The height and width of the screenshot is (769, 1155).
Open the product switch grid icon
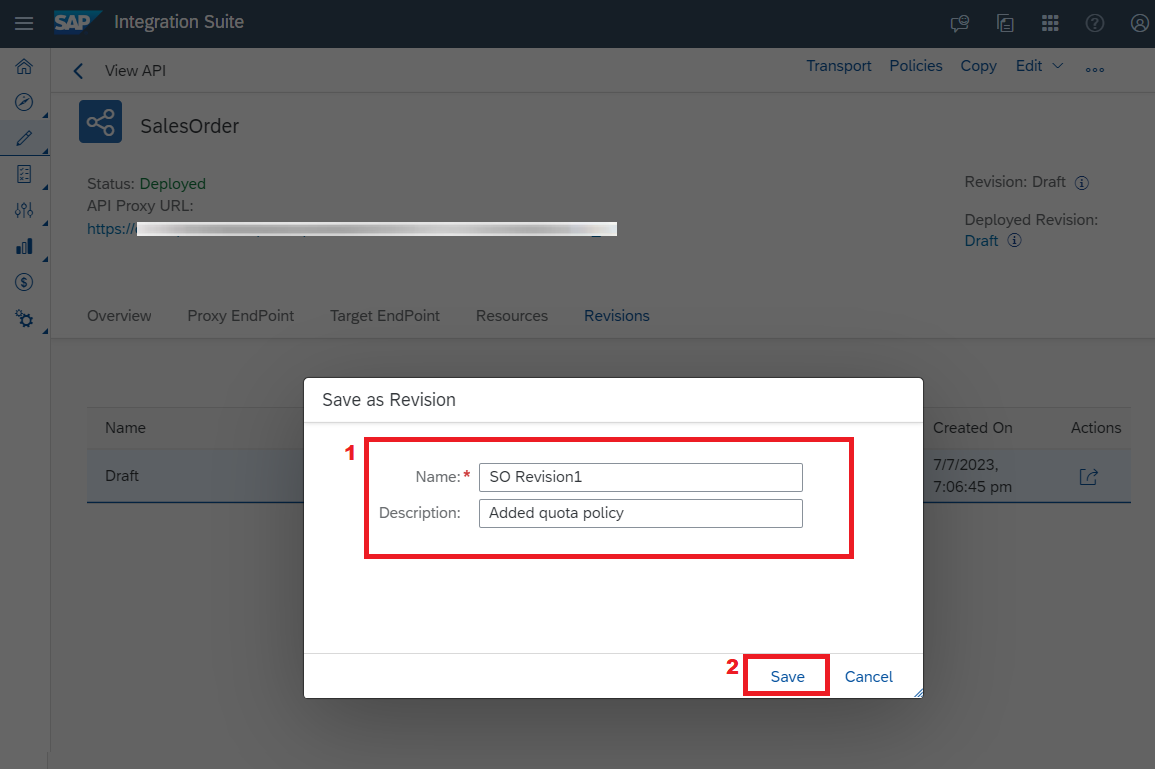[x=1050, y=24]
